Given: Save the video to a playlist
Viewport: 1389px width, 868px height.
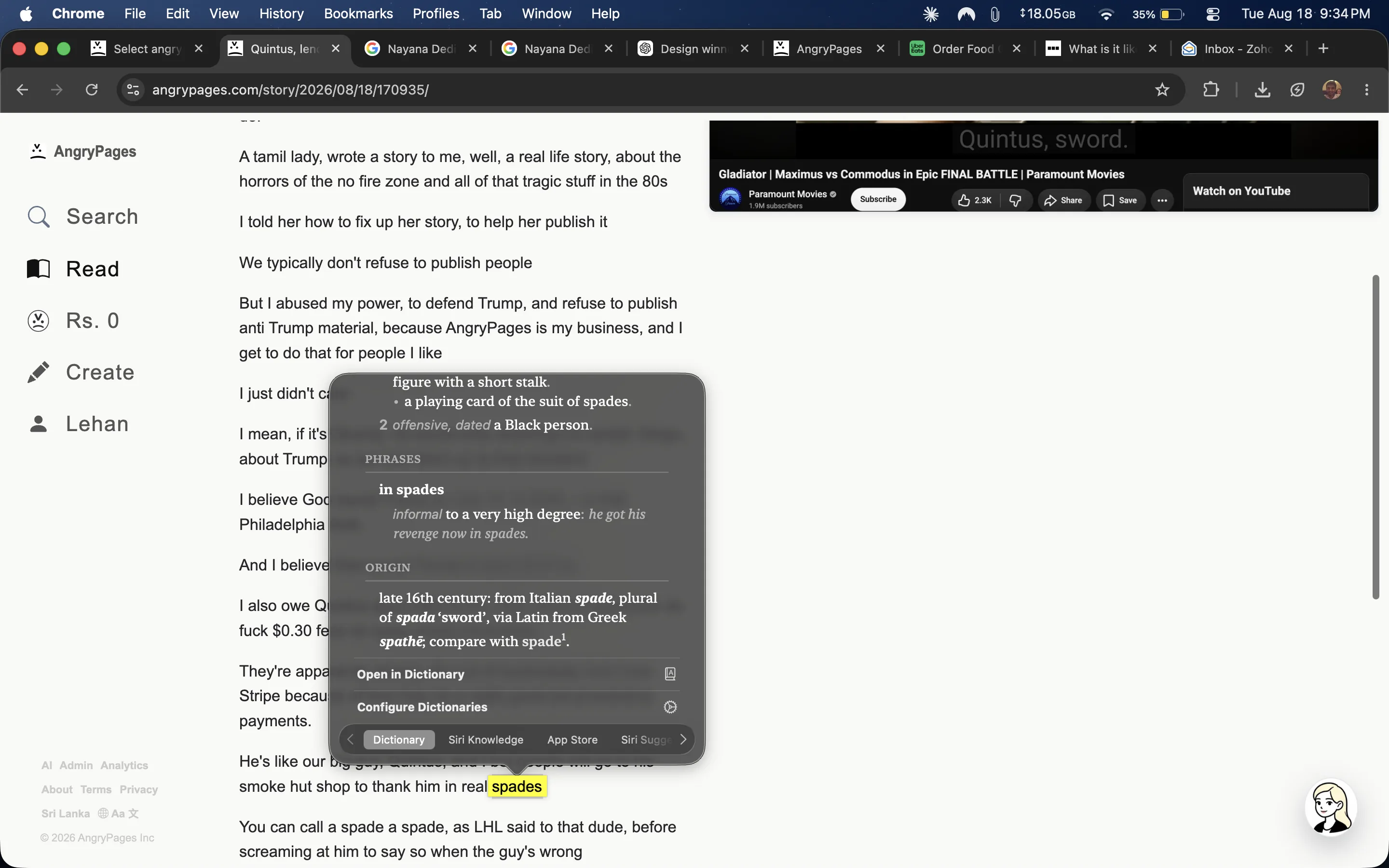Looking at the screenshot, I should pos(1120,200).
